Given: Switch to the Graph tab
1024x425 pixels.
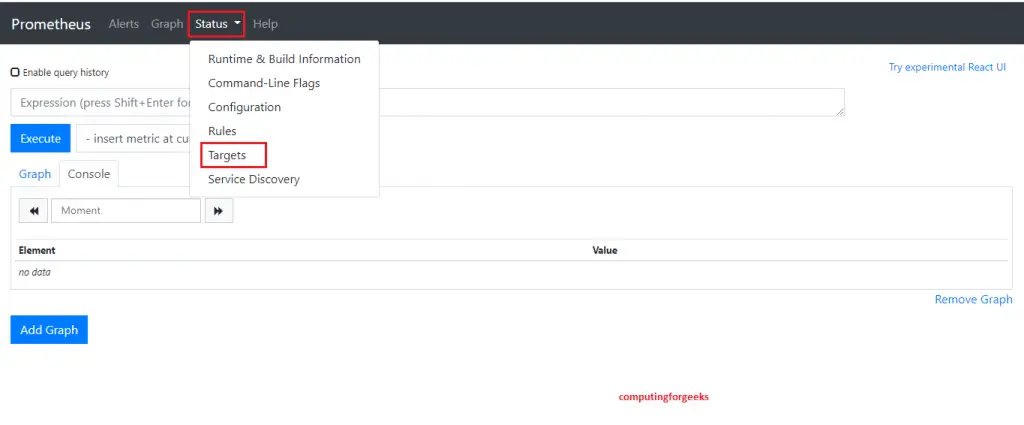Looking at the screenshot, I should tap(35, 174).
